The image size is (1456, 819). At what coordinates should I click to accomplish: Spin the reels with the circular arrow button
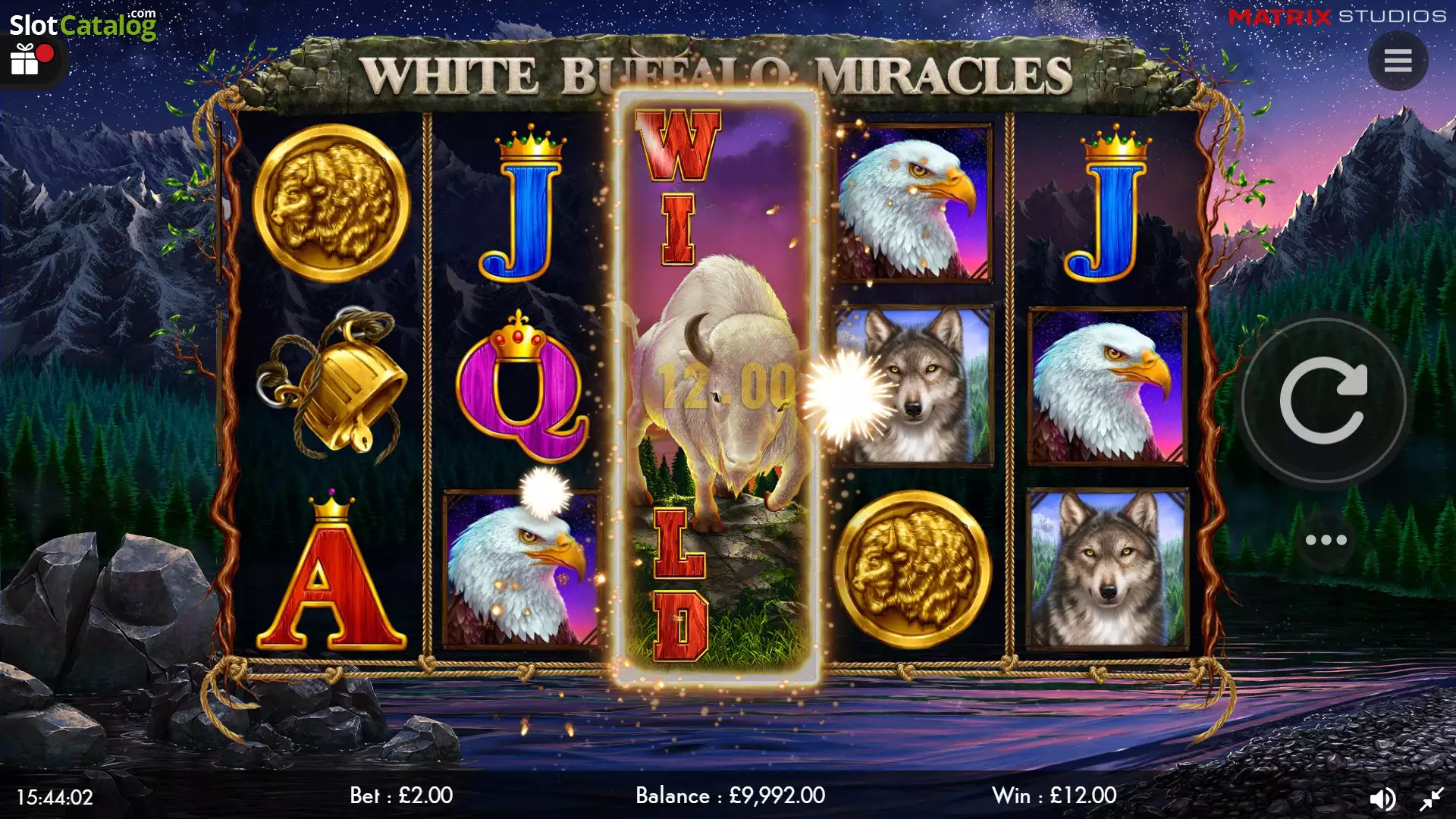[x=1324, y=400]
